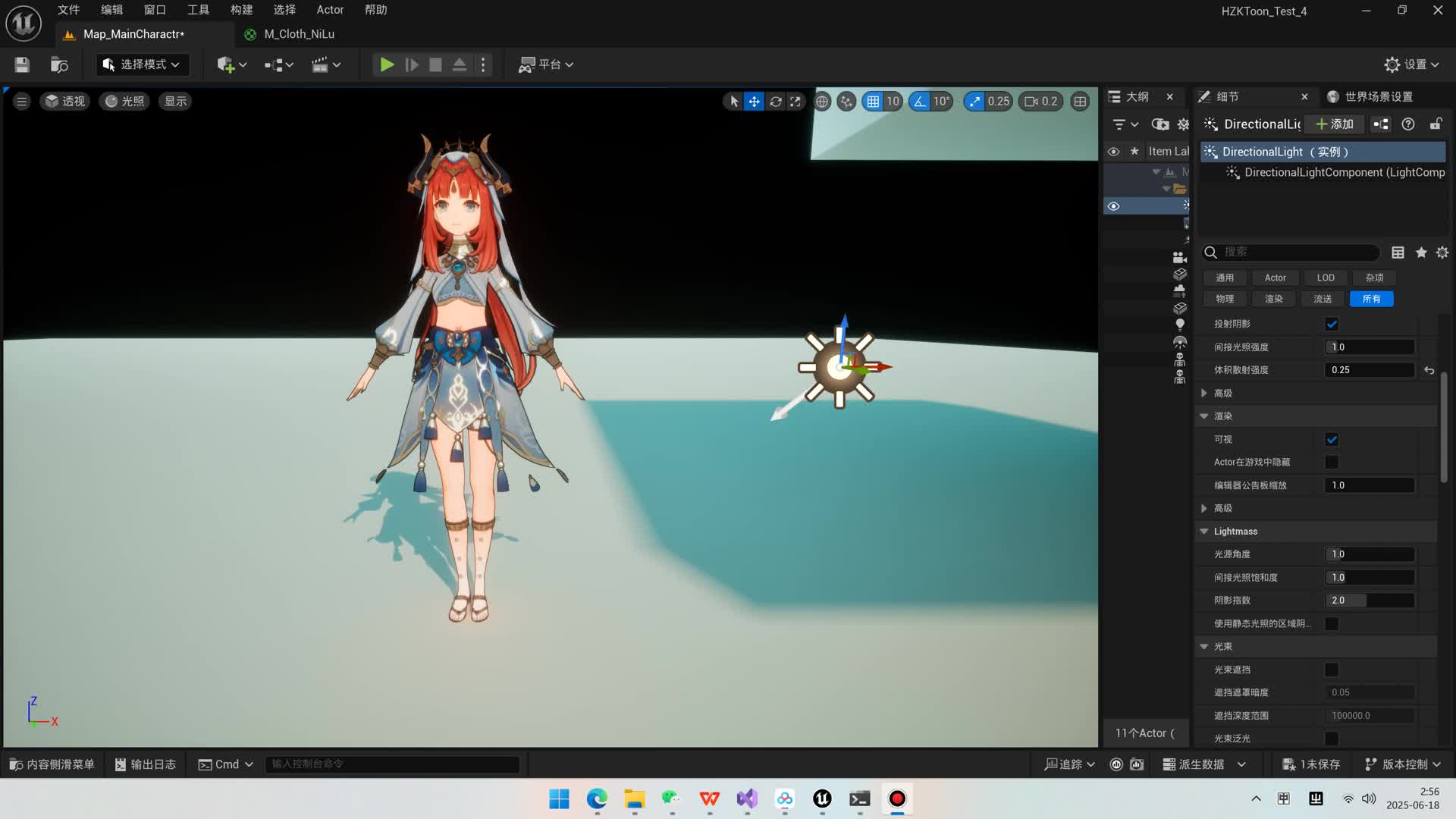Image resolution: width=1456 pixels, height=819 pixels.
Task: Click the 阴影指数 2.0 slider field
Action: [1370, 601]
